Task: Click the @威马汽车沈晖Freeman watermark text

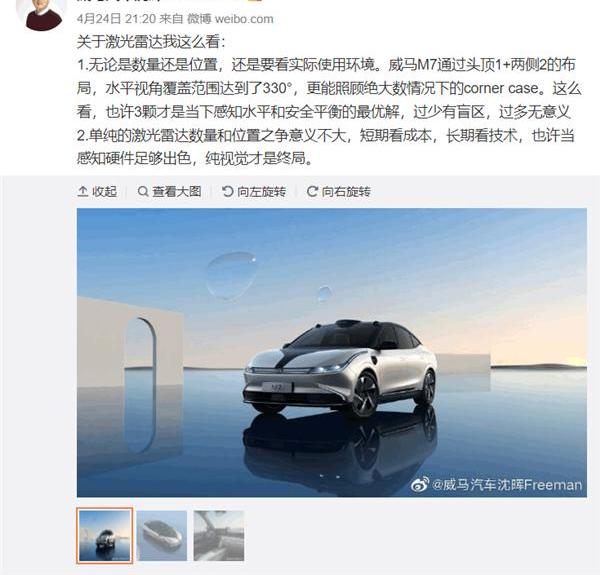Action: click(x=507, y=485)
